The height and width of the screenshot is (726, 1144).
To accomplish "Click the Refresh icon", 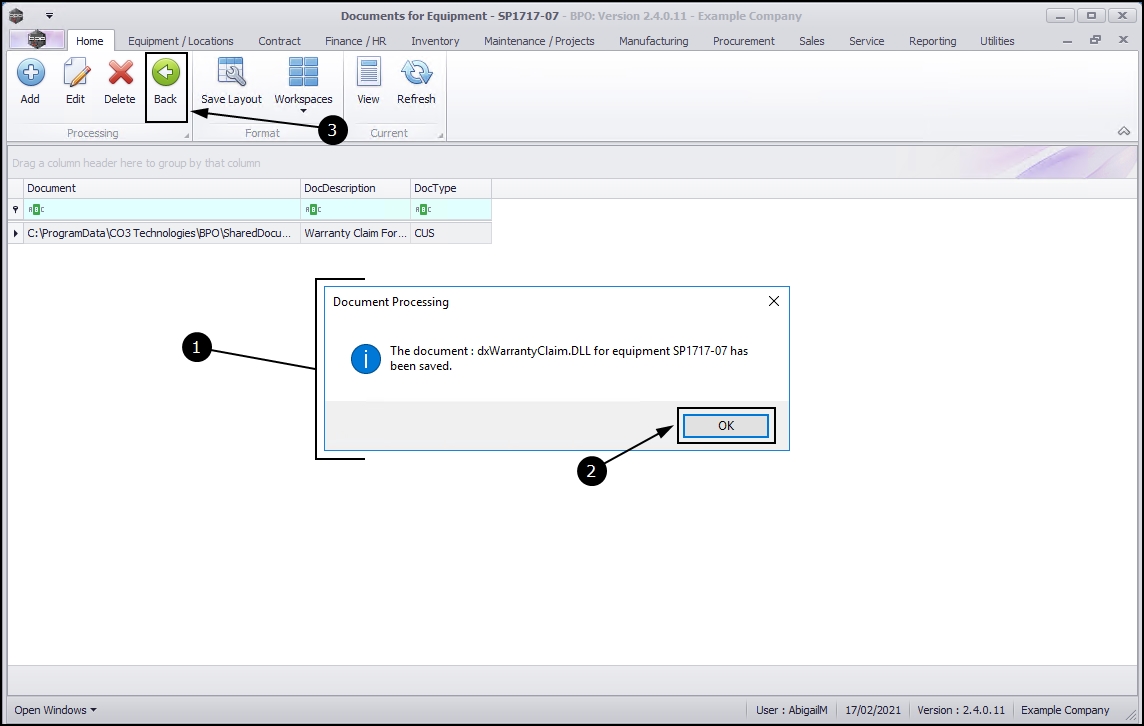I will 417,73.
